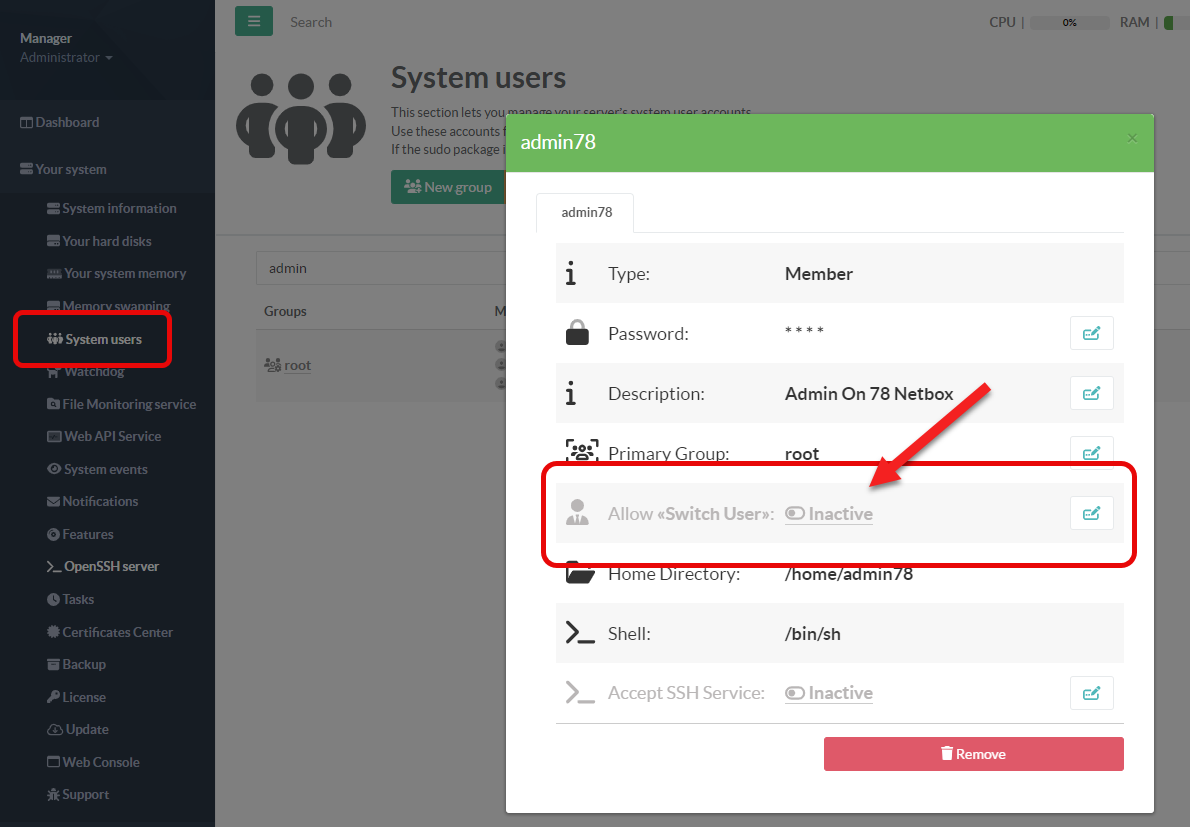Click edit icon for Allow Switch User
The image size is (1190, 827).
point(1091,513)
